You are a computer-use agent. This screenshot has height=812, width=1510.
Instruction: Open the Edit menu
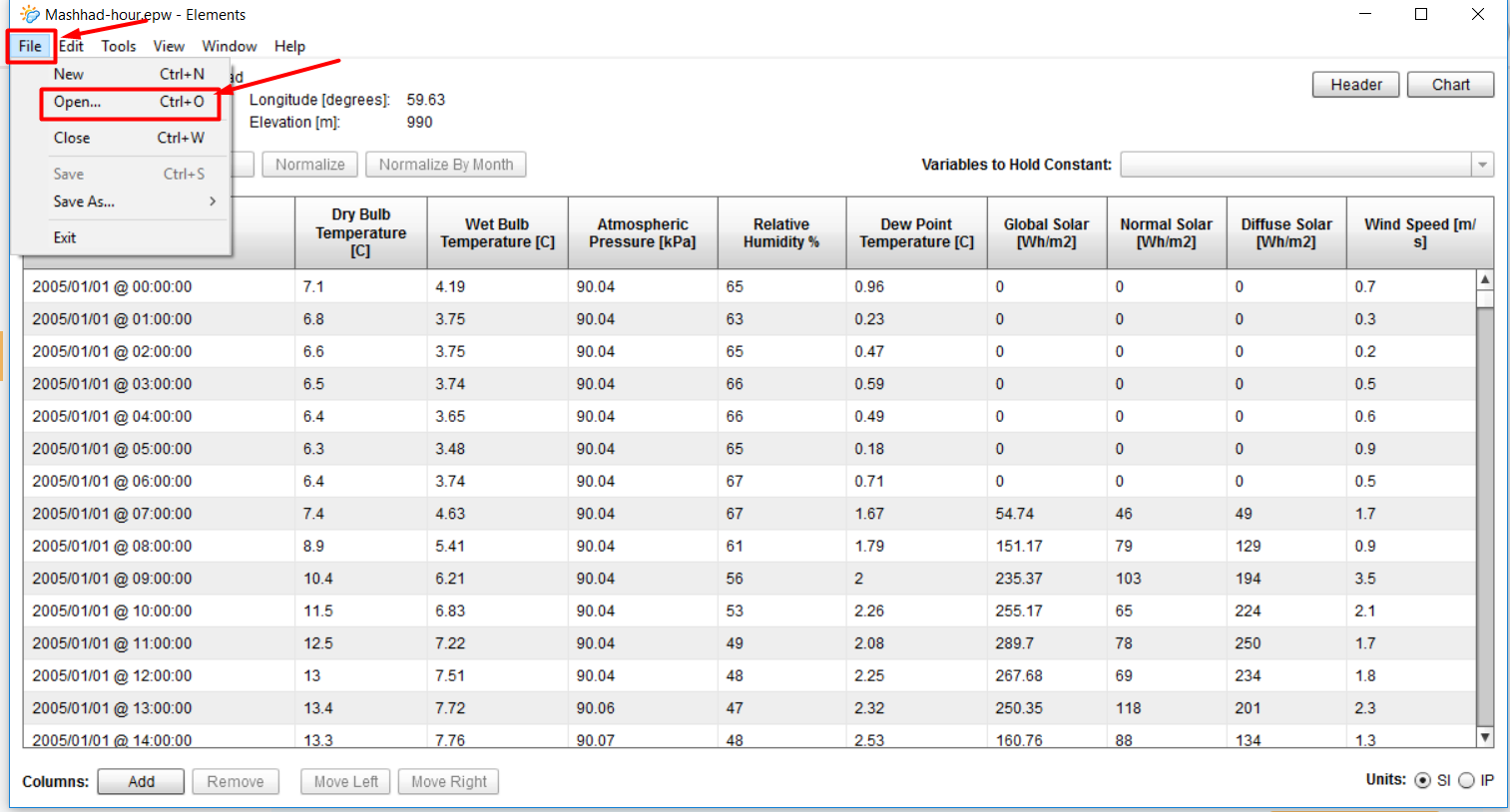tap(71, 46)
